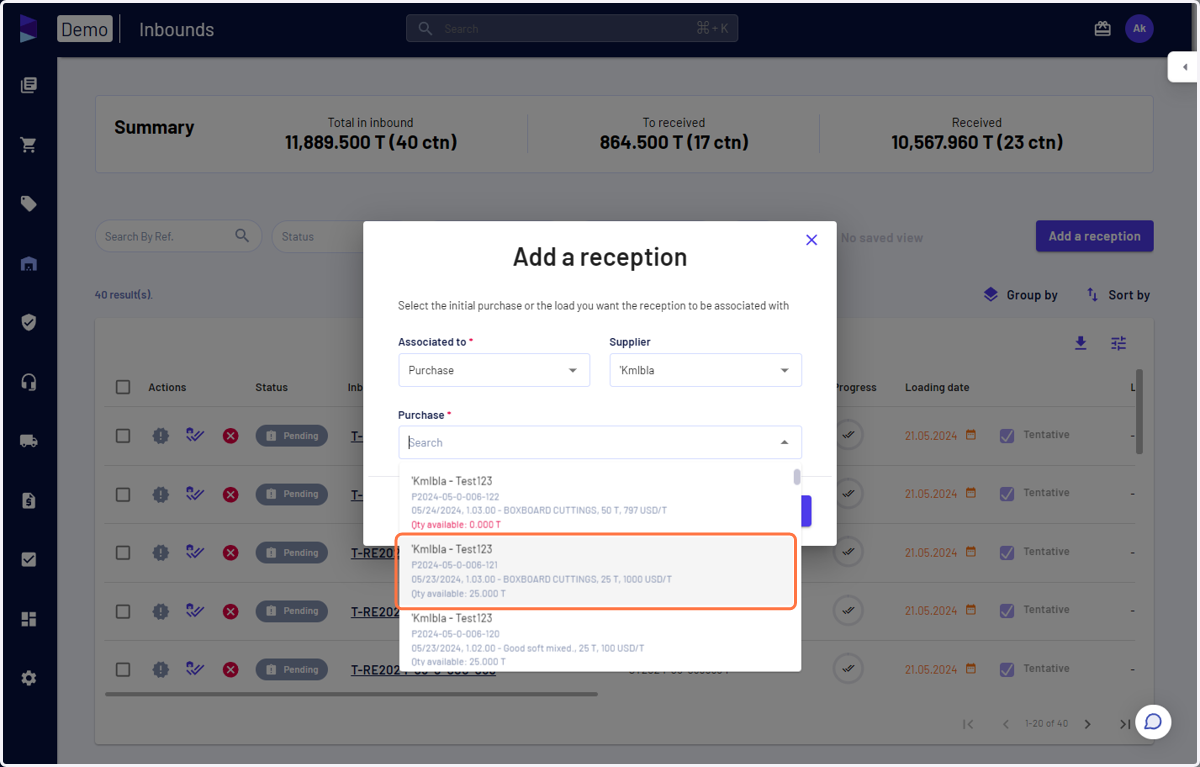Image resolution: width=1200 pixels, height=767 pixels.
Task: Close the Add a reception dialog
Action: (x=811, y=240)
